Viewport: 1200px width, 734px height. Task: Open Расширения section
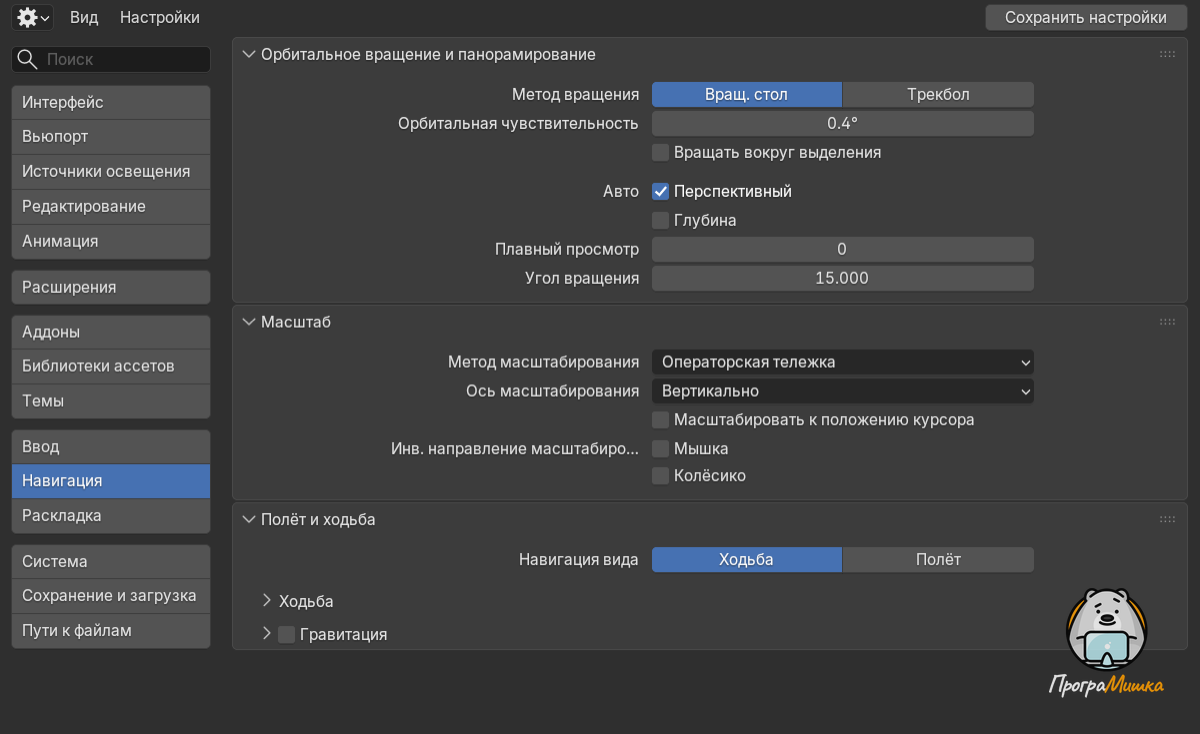(x=111, y=287)
